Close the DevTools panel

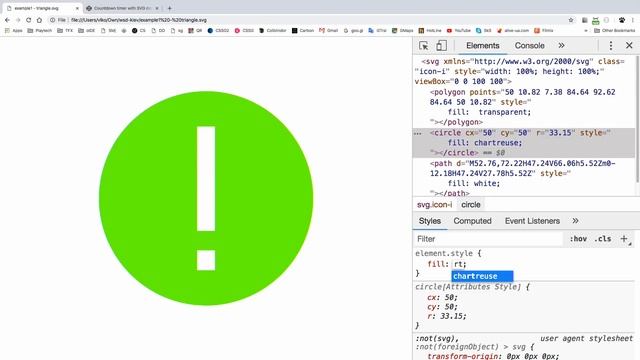tap(629, 45)
